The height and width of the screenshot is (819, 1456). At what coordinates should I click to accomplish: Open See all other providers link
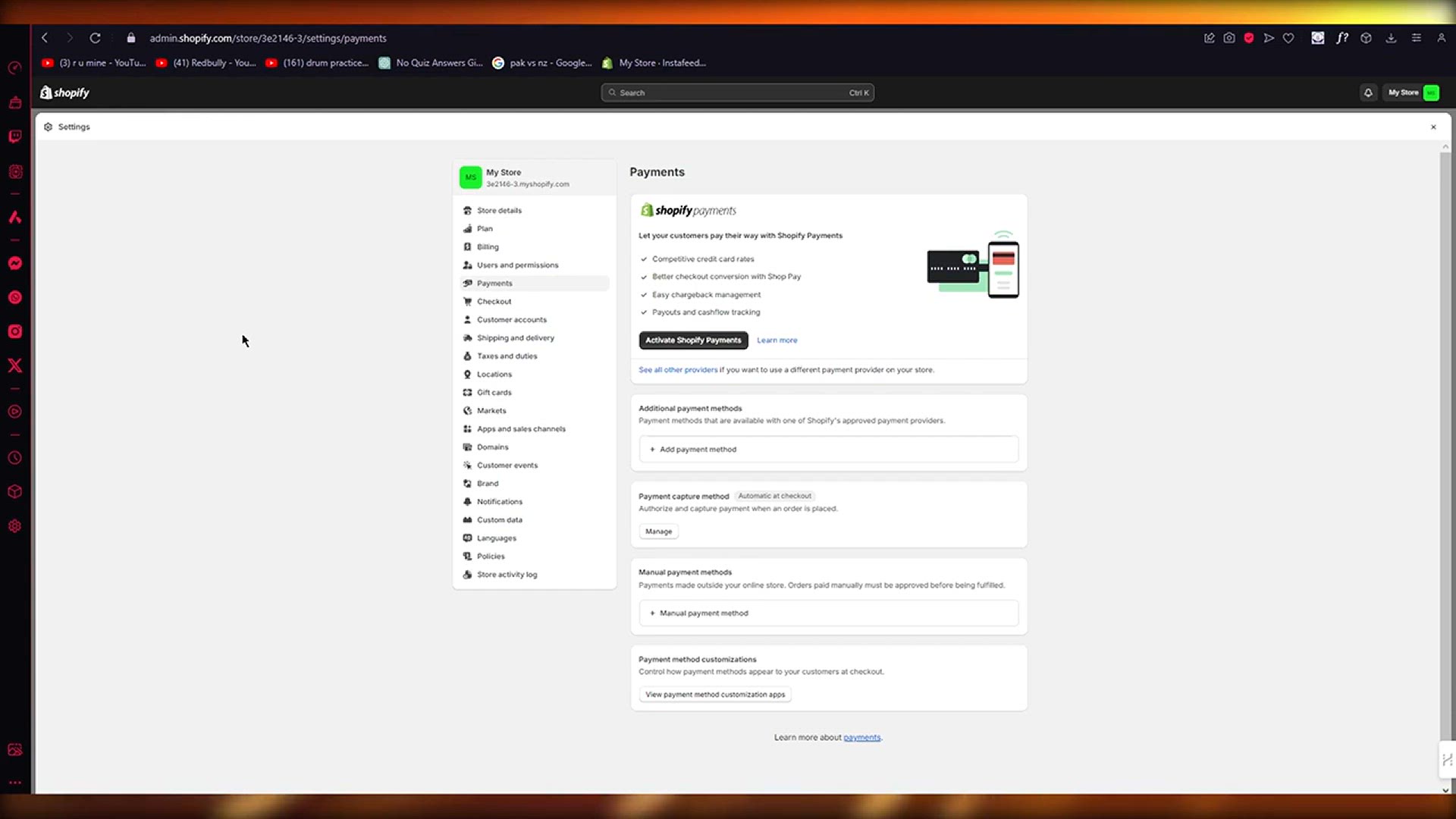pos(678,370)
